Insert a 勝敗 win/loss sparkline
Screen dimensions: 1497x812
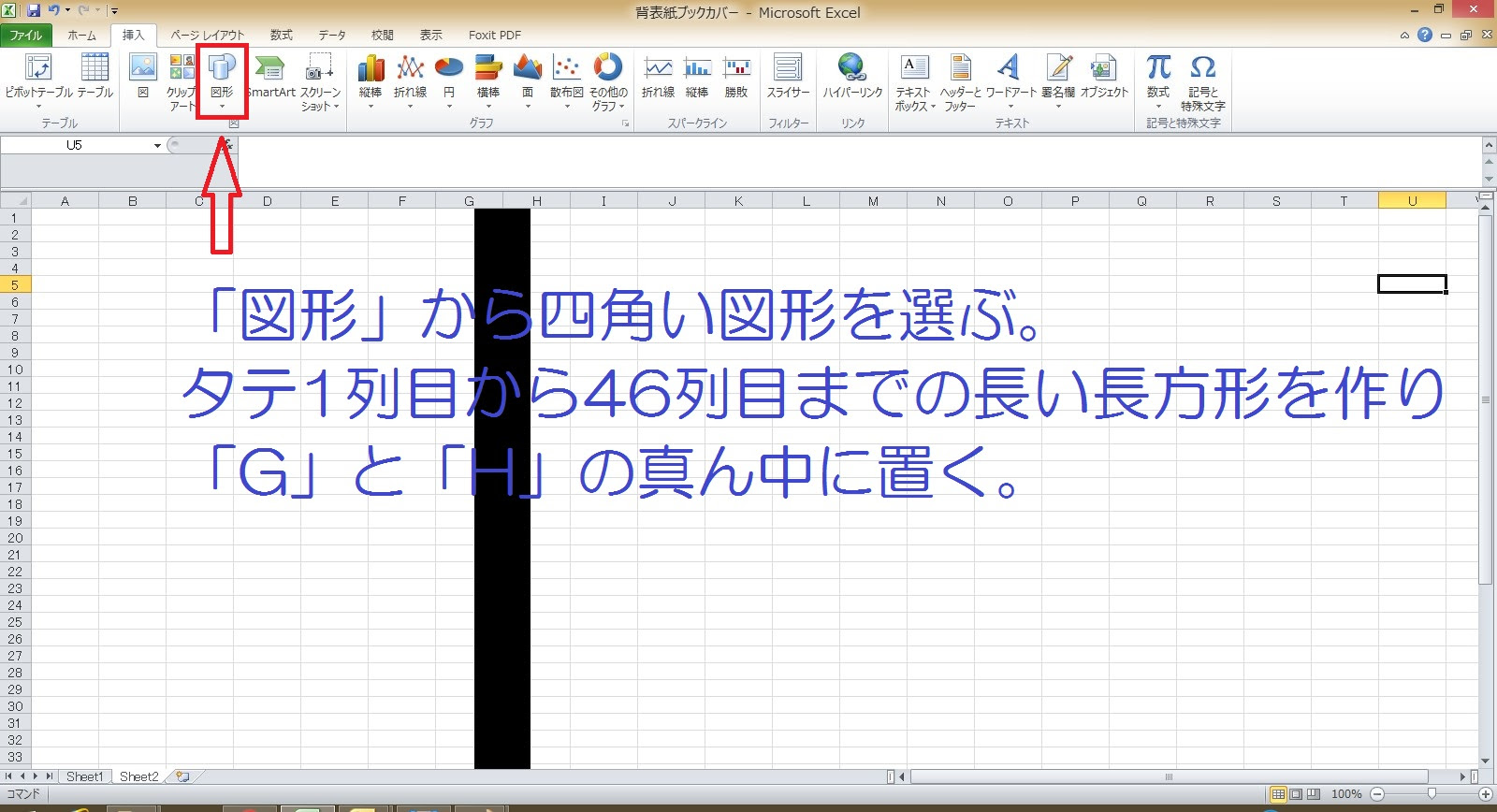tap(737, 77)
